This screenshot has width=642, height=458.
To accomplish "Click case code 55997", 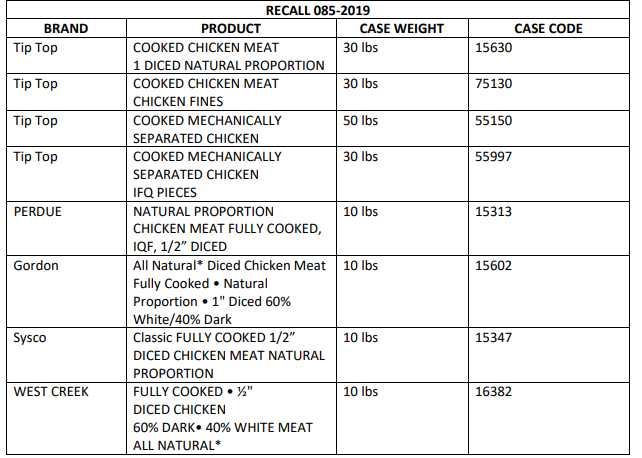I will (x=497, y=156).
